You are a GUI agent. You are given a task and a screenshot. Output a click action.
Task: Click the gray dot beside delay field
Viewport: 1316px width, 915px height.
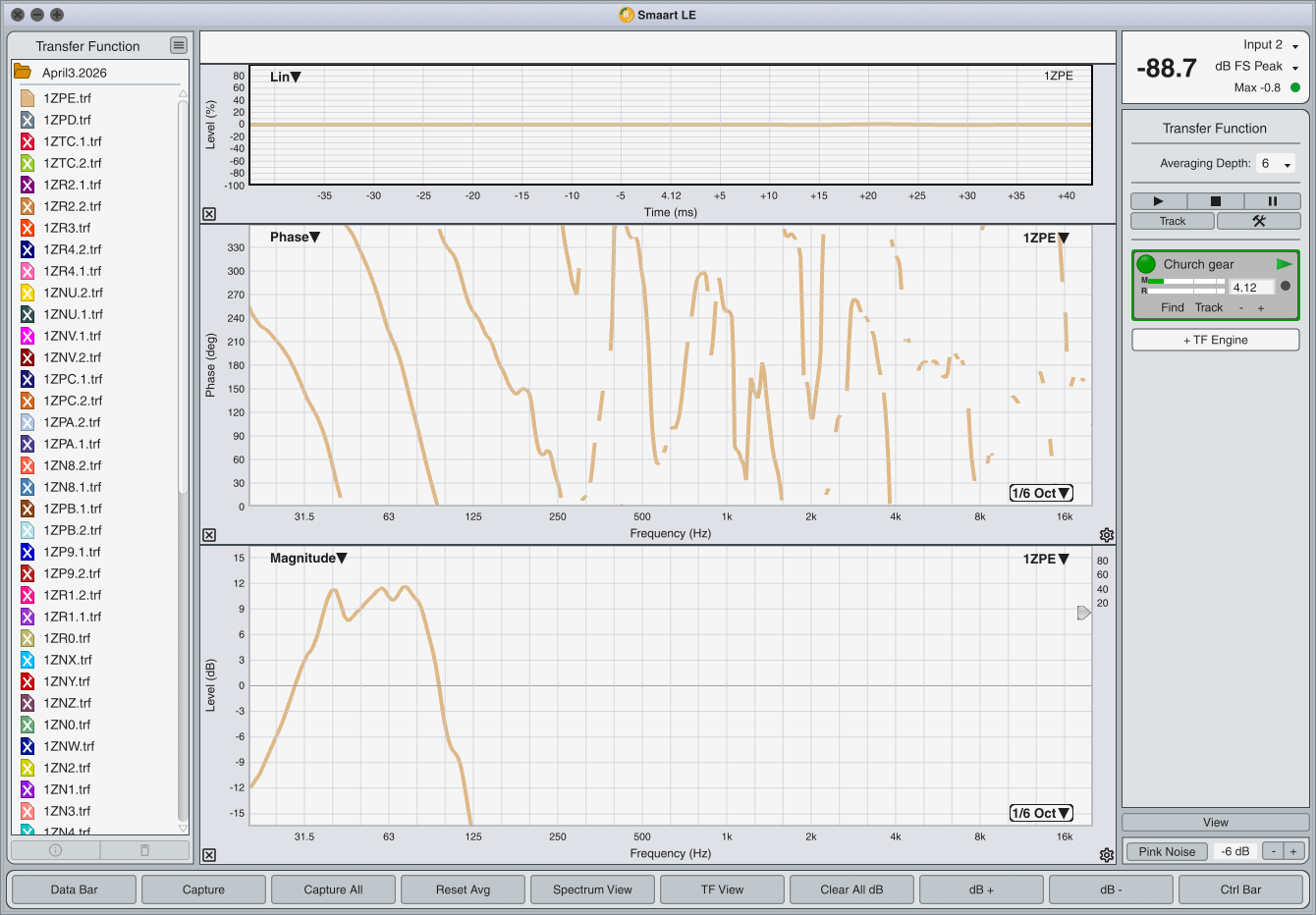tap(1286, 286)
